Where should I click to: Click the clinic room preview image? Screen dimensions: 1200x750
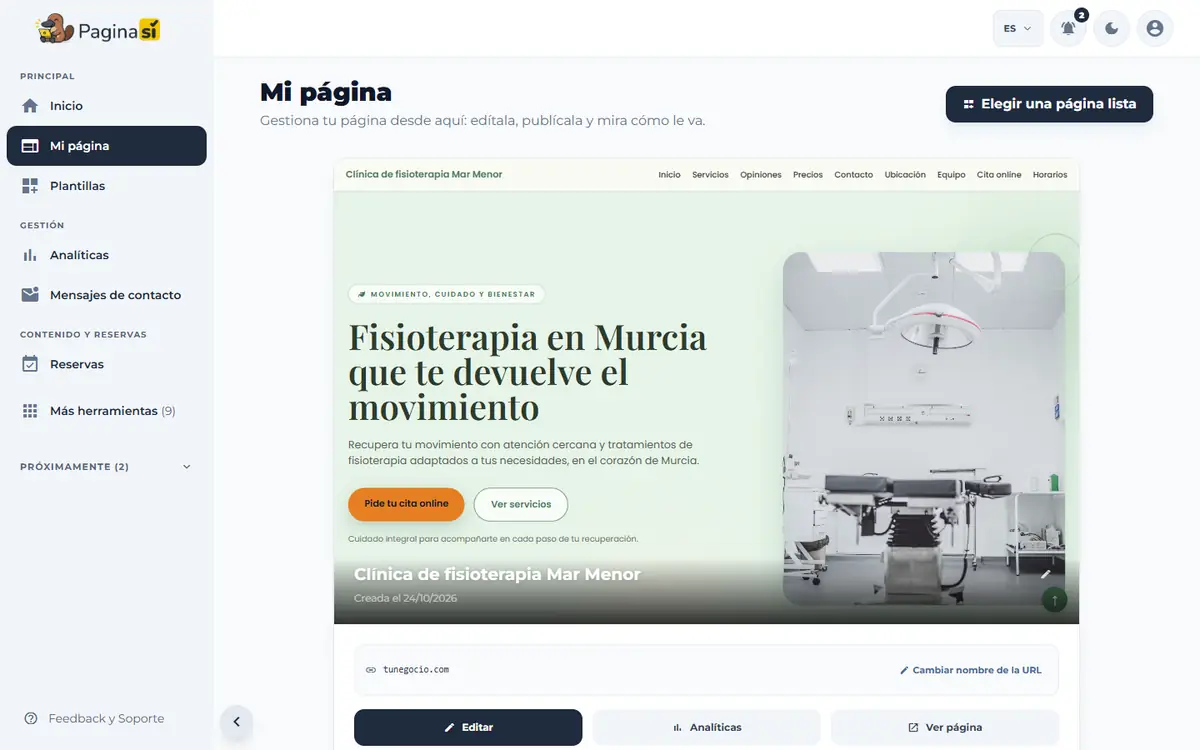click(x=924, y=428)
